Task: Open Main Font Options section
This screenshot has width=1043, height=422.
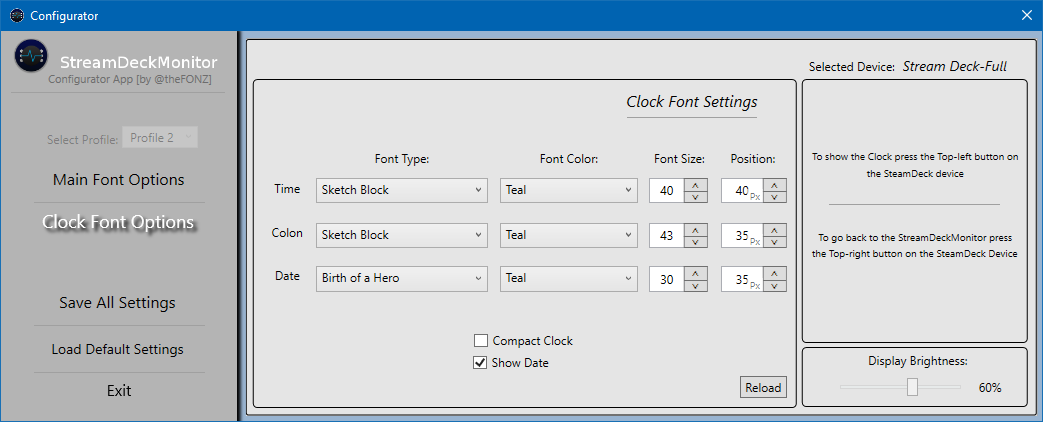Action: click(119, 180)
